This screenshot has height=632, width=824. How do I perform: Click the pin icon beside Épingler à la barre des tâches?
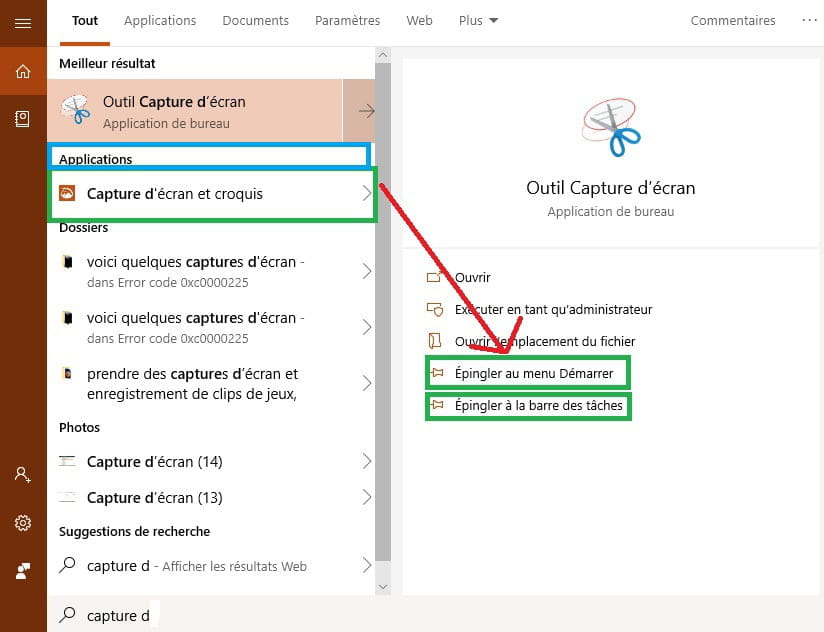(x=437, y=405)
